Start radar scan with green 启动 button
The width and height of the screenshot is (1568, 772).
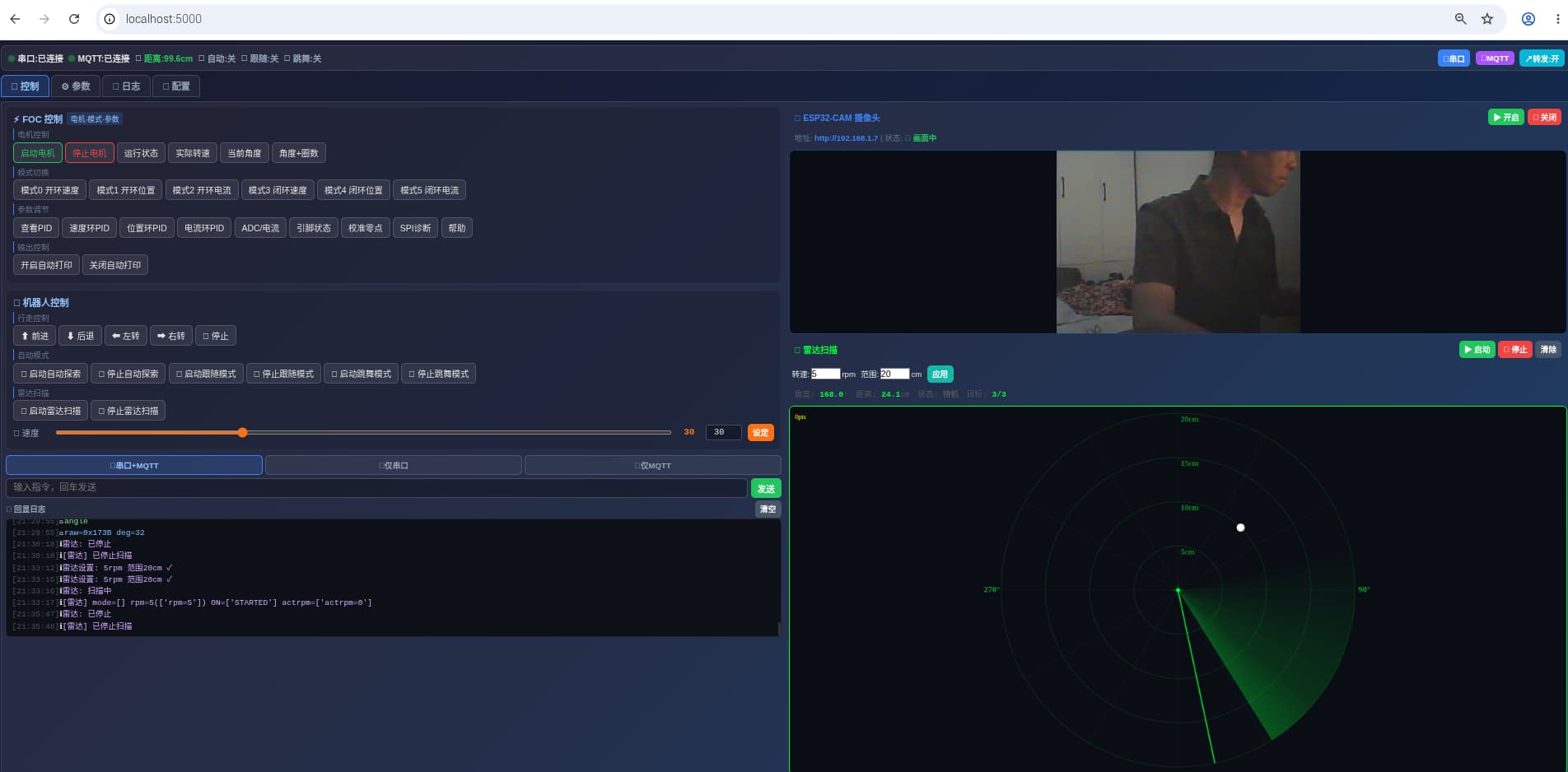pos(1477,350)
